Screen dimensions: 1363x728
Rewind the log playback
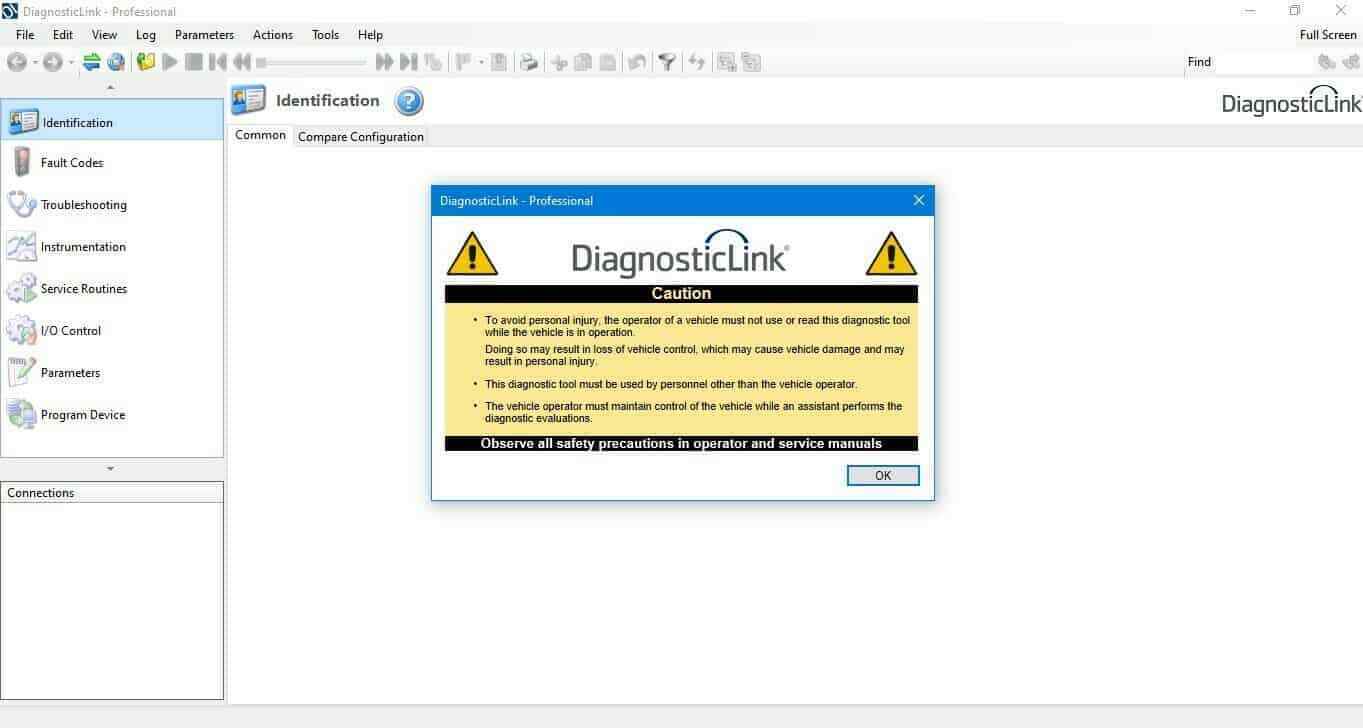[242, 62]
